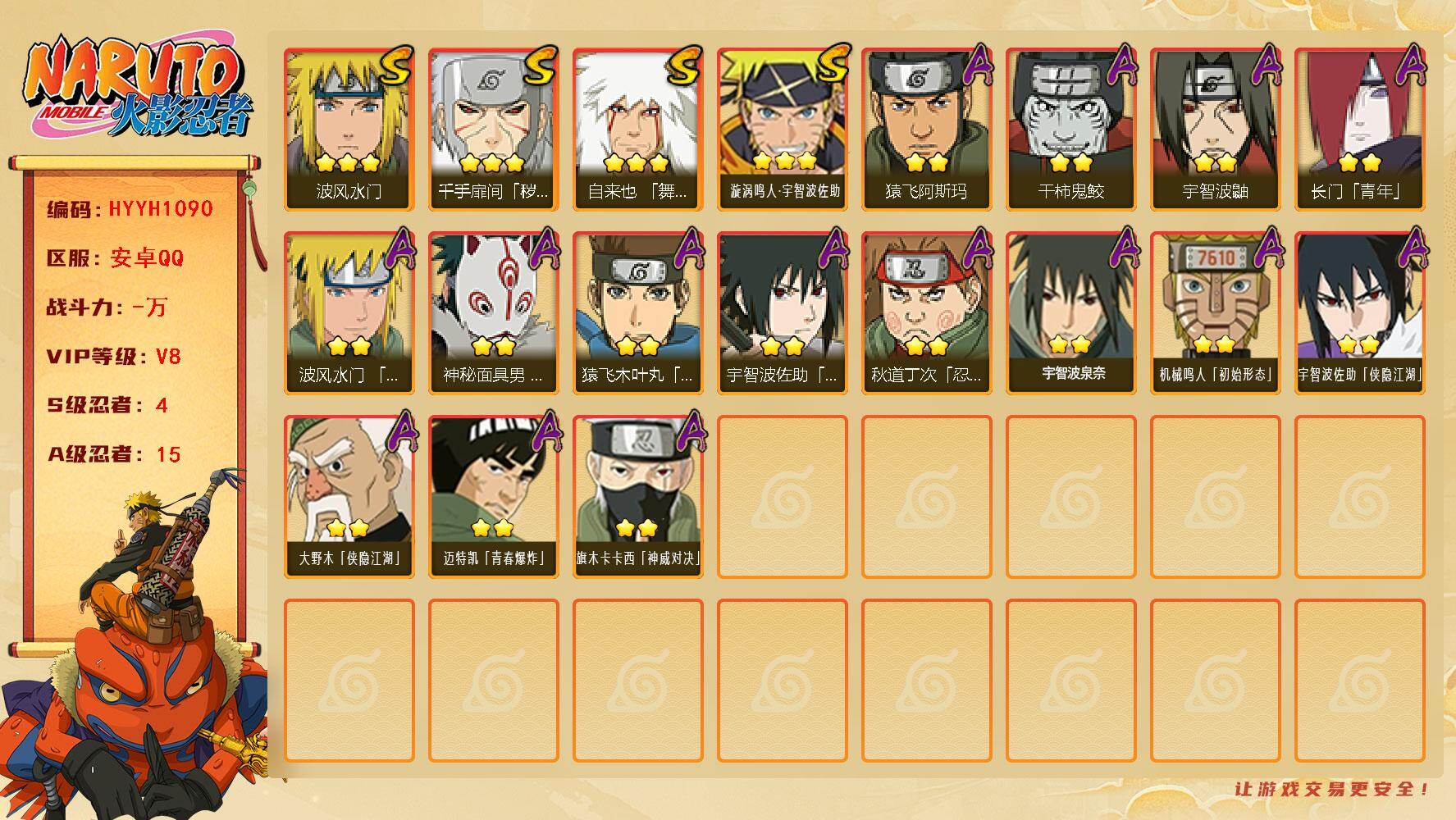1456x820 pixels.
Task: Select the 自来也 S-rank card
Action: click(x=638, y=130)
